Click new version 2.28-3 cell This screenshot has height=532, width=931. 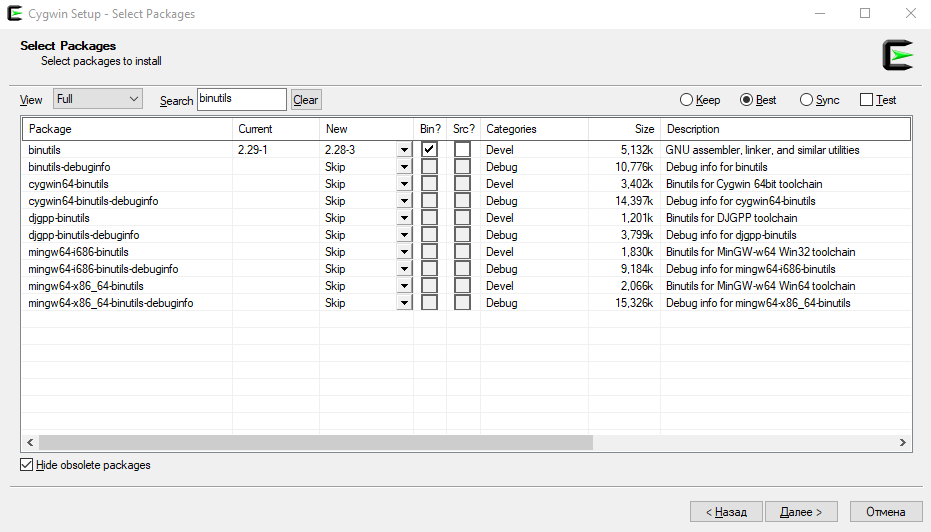coord(340,150)
